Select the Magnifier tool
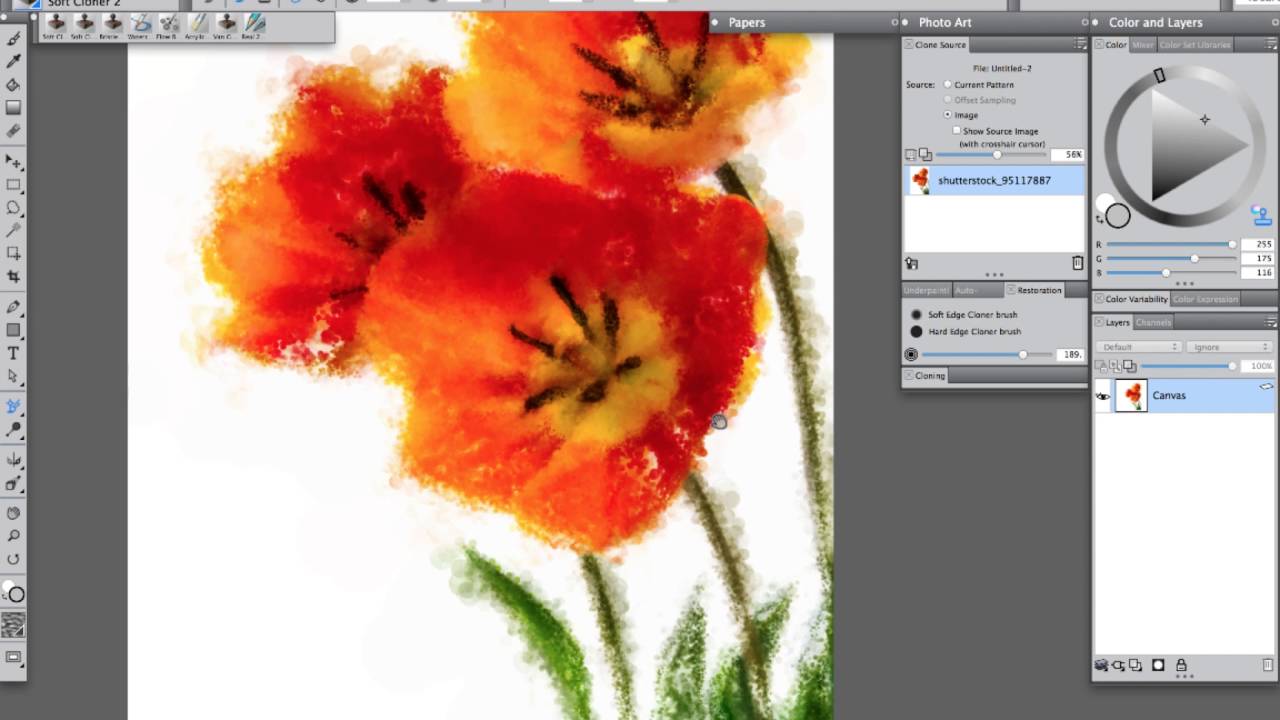The height and width of the screenshot is (720, 1280). (x=14, y=536)
